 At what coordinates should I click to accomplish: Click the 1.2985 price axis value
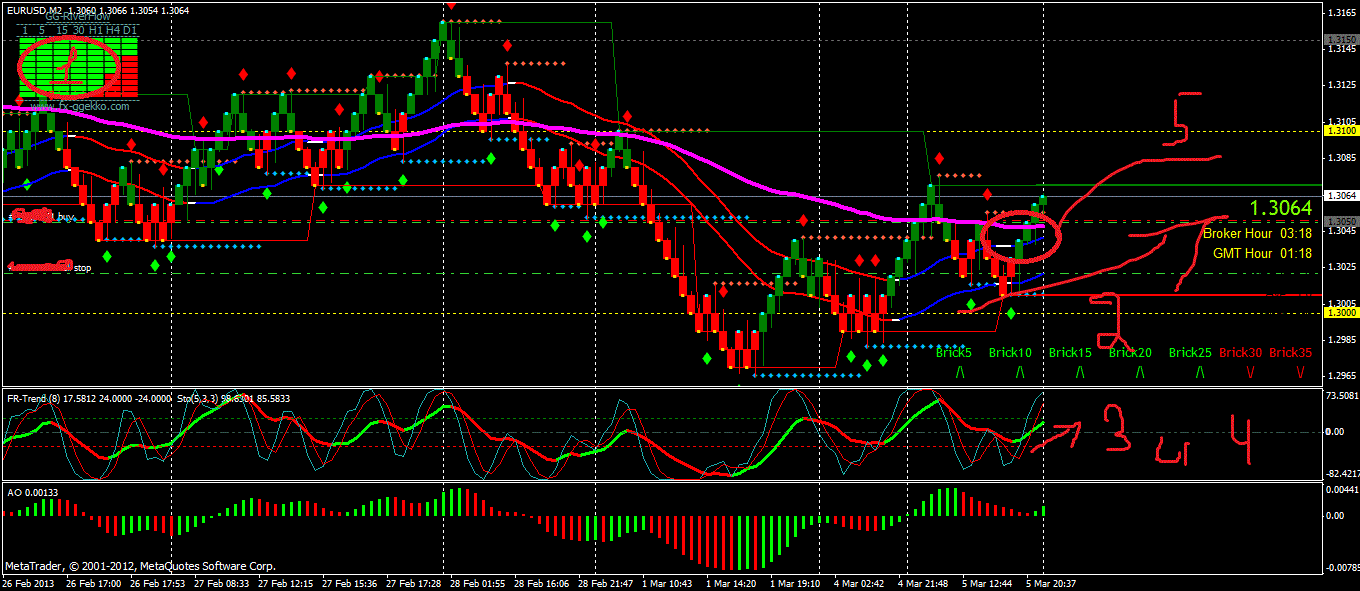point(1342,340)
